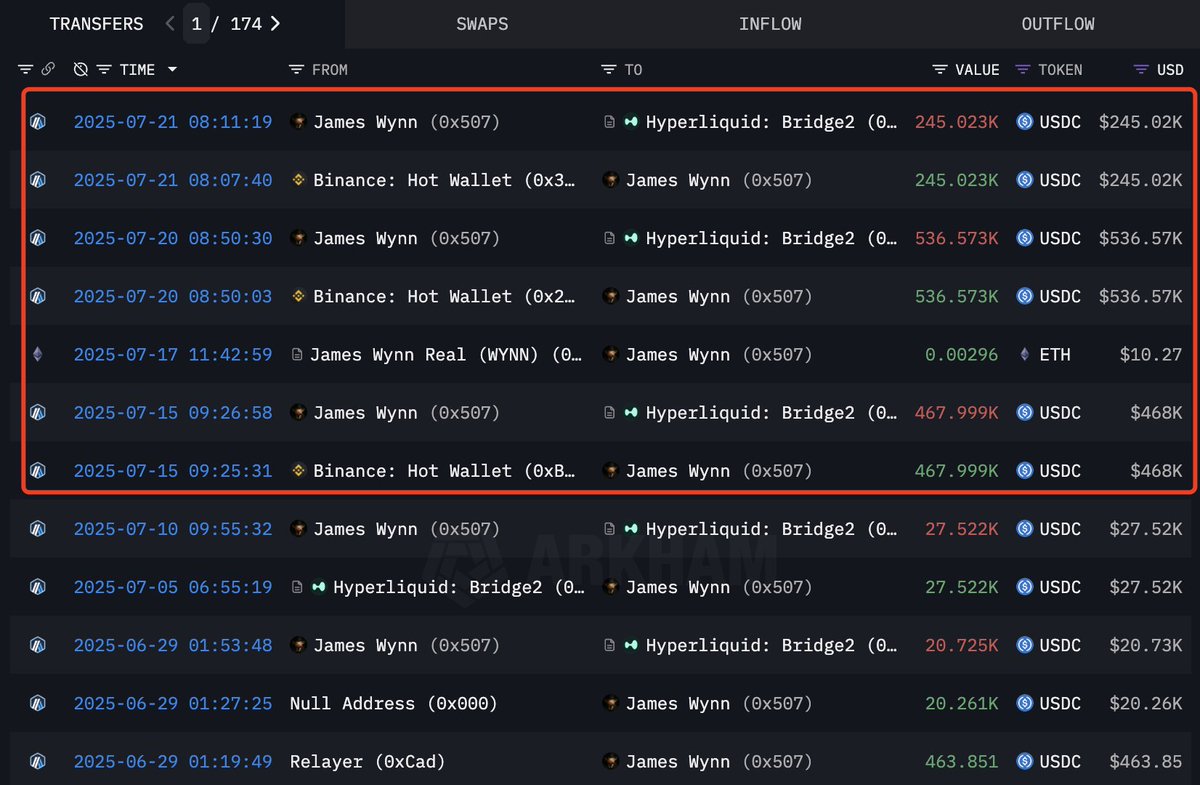Click the USDC token icon in the 01:19:49 row
This screenshot has height=785, width=1200.
(1024, 761)
